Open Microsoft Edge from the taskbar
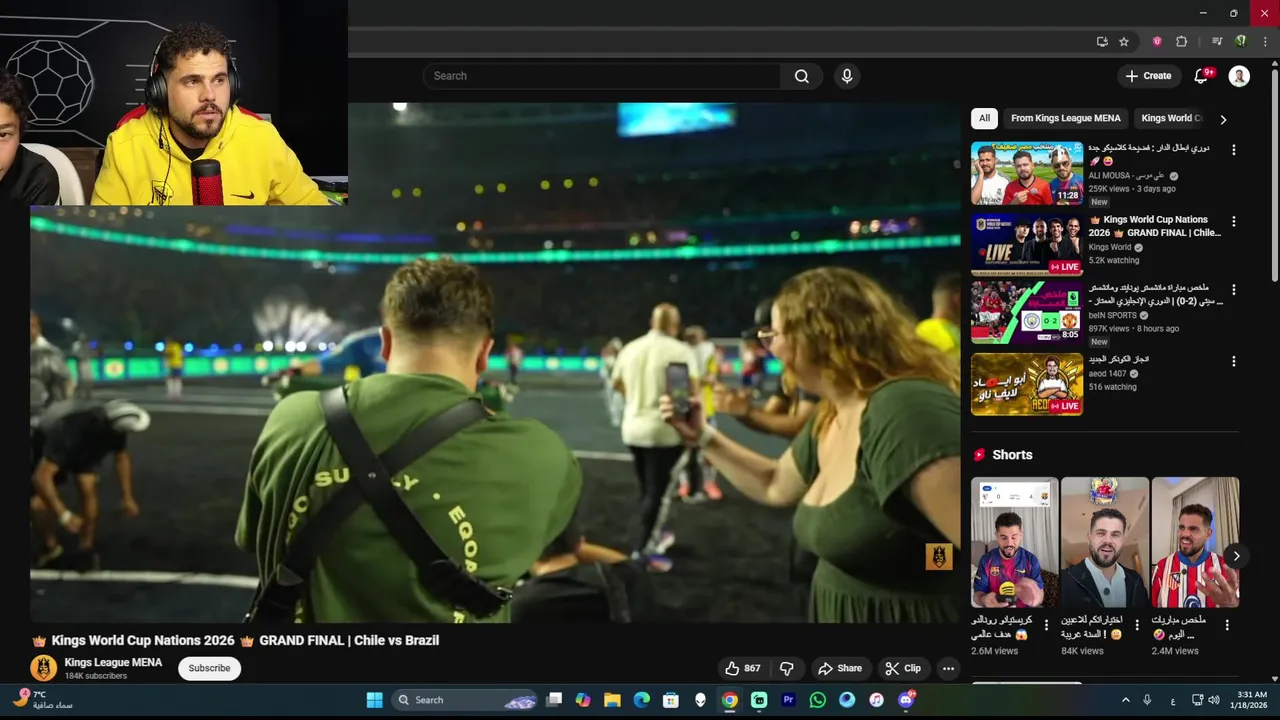 click(x=641, y=700)
